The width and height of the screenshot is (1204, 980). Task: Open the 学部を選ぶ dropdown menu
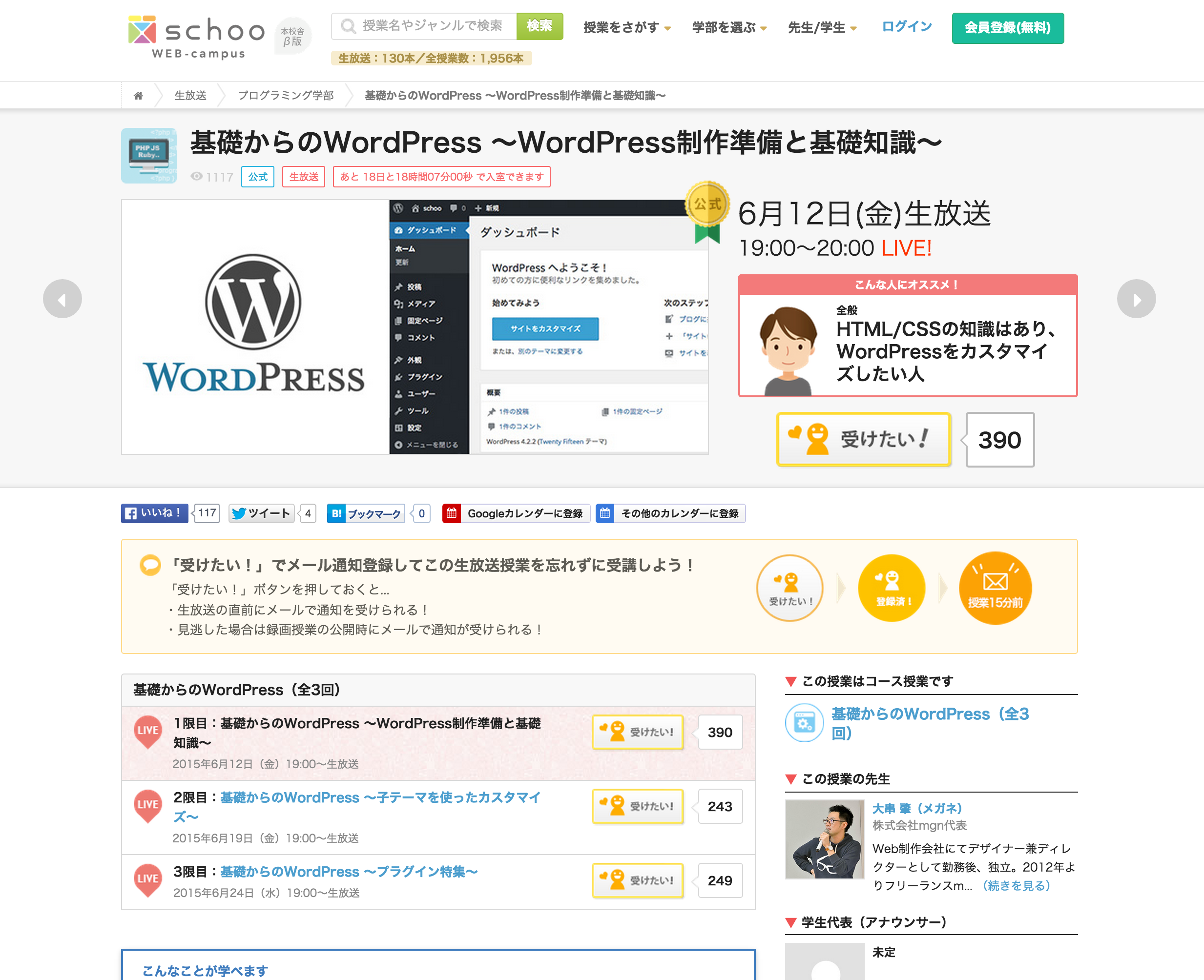pos(729,27)
